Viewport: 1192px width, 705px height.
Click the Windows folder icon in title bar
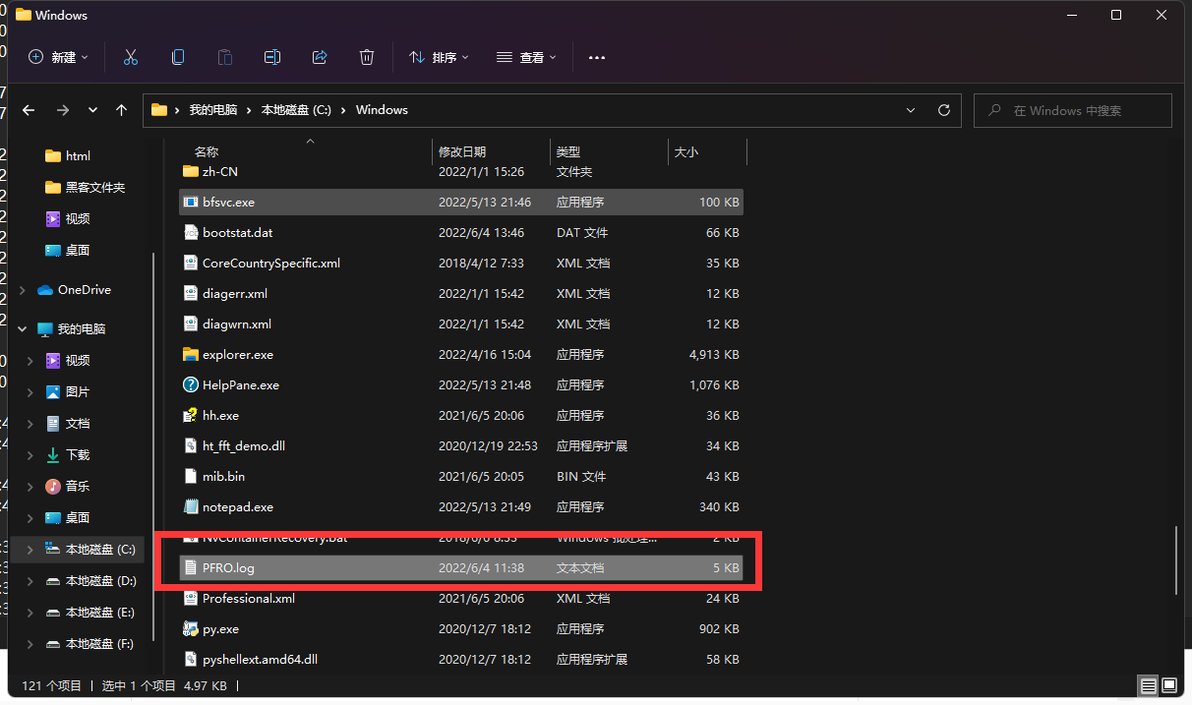[24, 14]
